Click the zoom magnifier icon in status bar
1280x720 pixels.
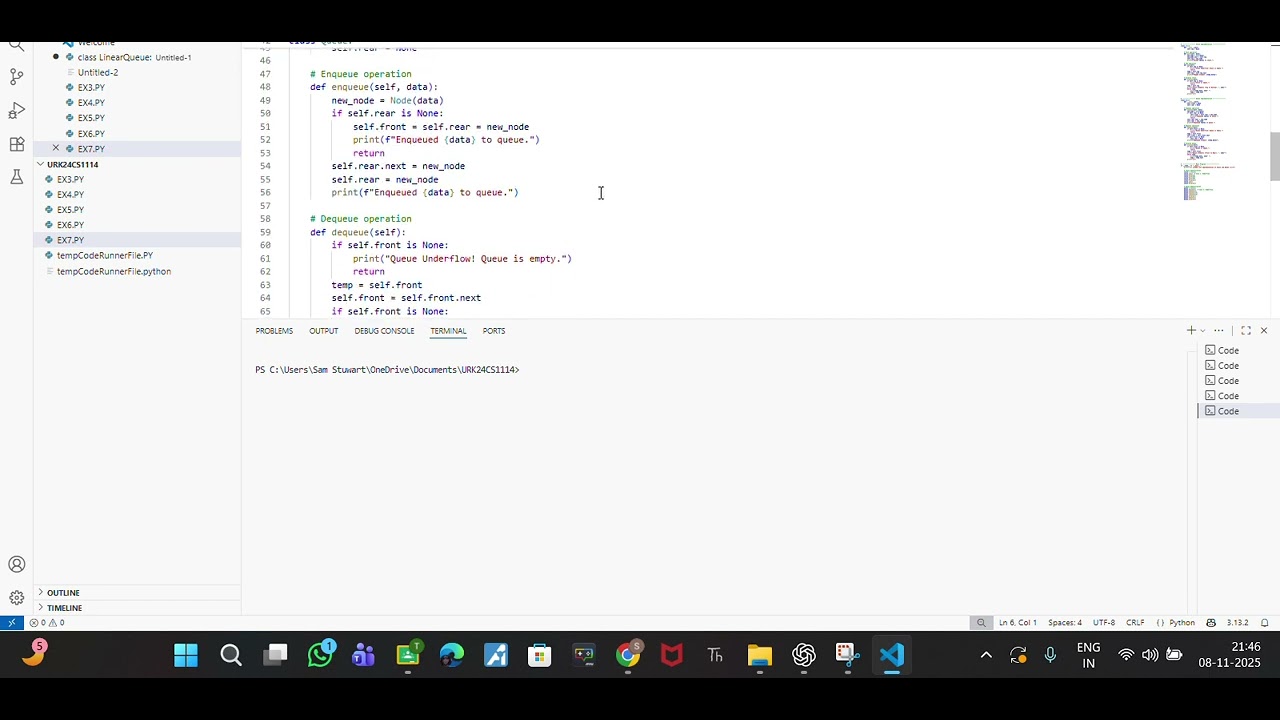[x=981, y=622]
